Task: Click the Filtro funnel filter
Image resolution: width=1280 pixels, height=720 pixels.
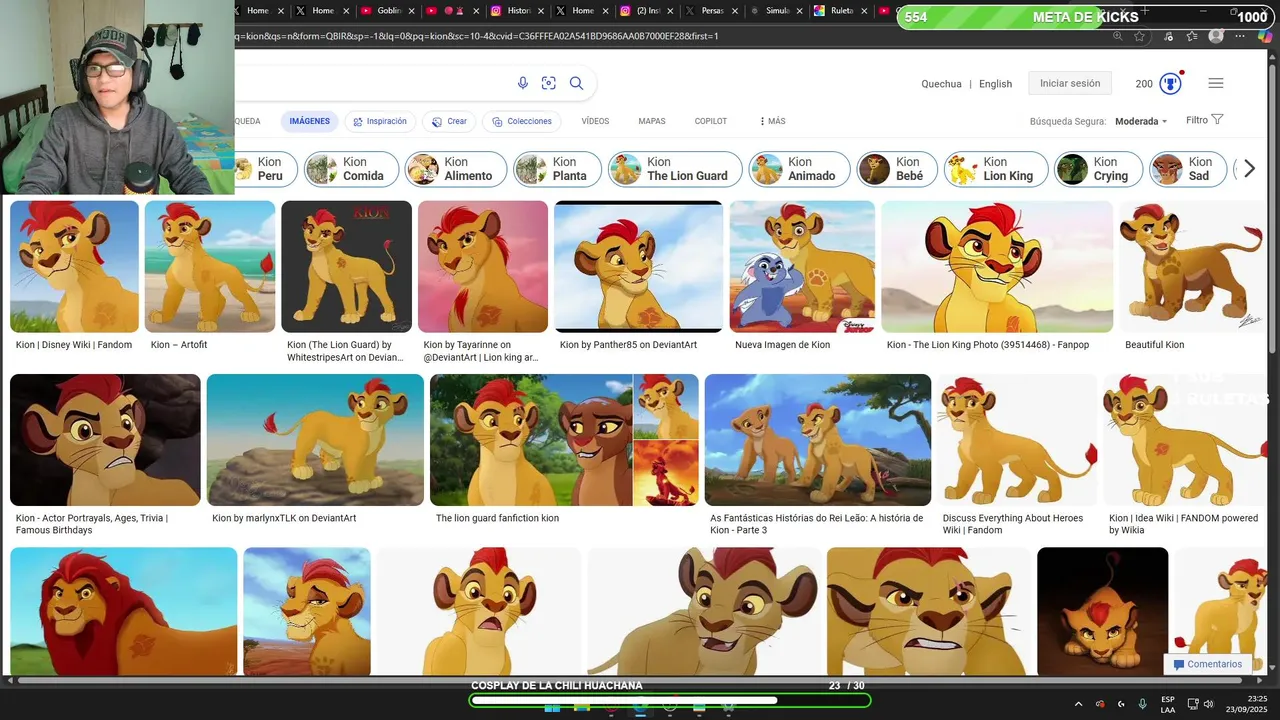Action: (1205, 120)
